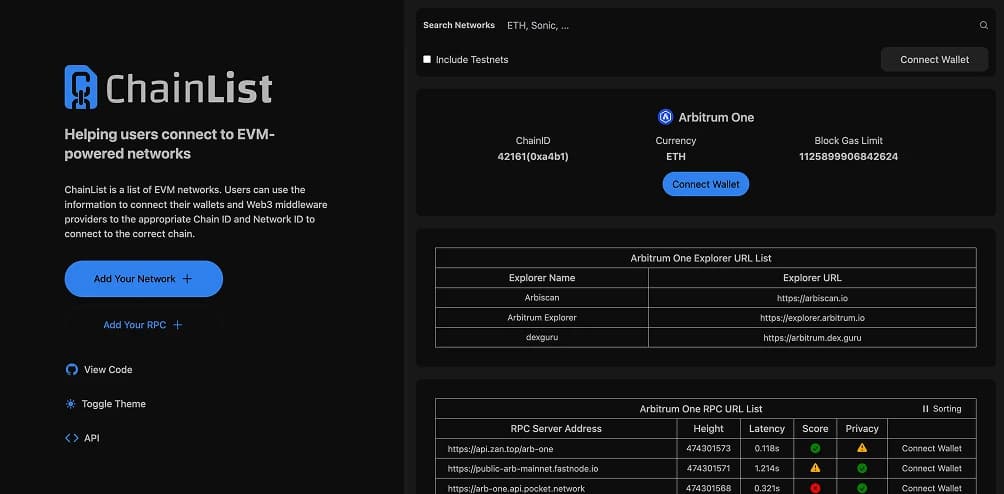
Task: Click warning score icon for fastnode.io row
Action: (815, 468)
